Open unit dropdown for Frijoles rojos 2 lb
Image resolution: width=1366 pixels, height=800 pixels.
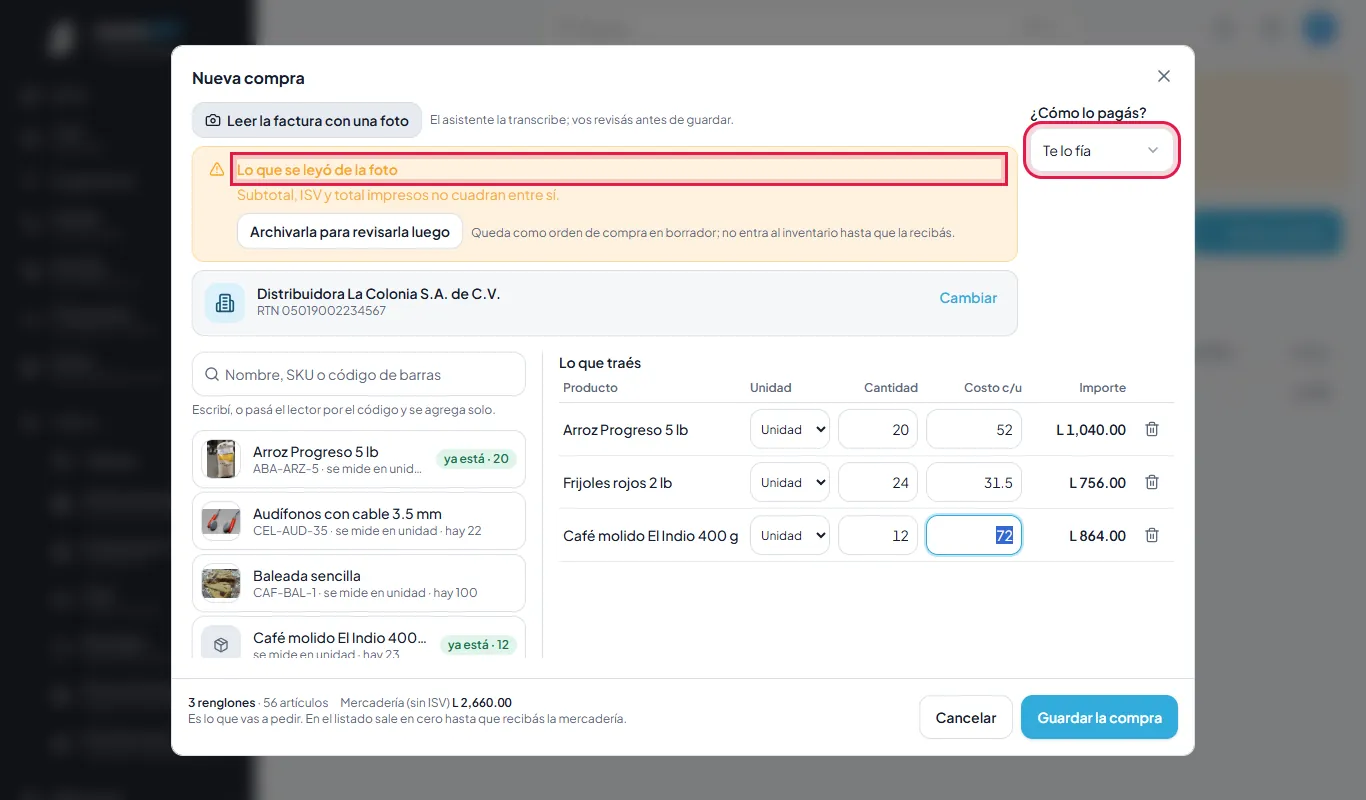point(790,483)
